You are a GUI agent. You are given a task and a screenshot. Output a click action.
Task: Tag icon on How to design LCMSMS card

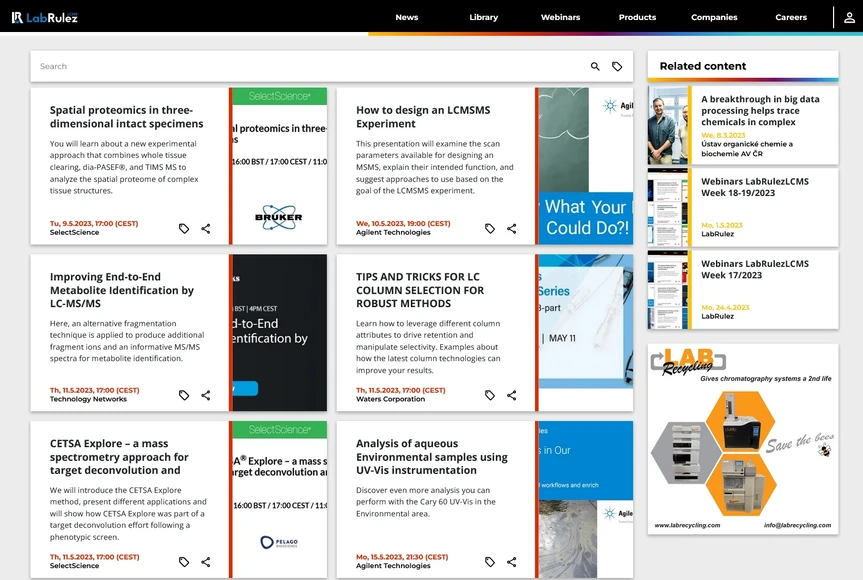tap(490, 228)
